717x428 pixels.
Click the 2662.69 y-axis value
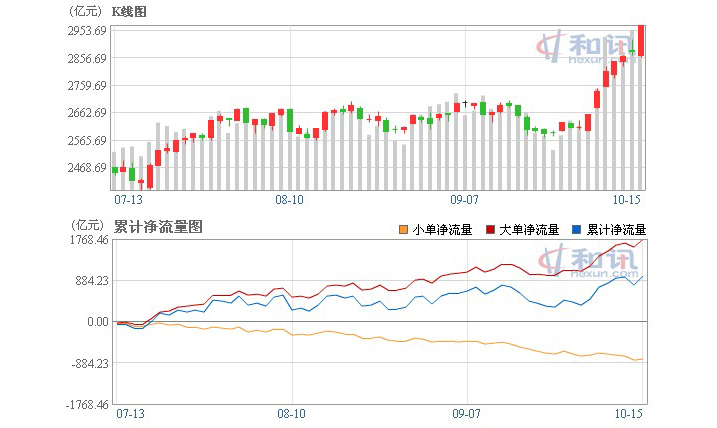pyautogui.click(x=87, y=113)
